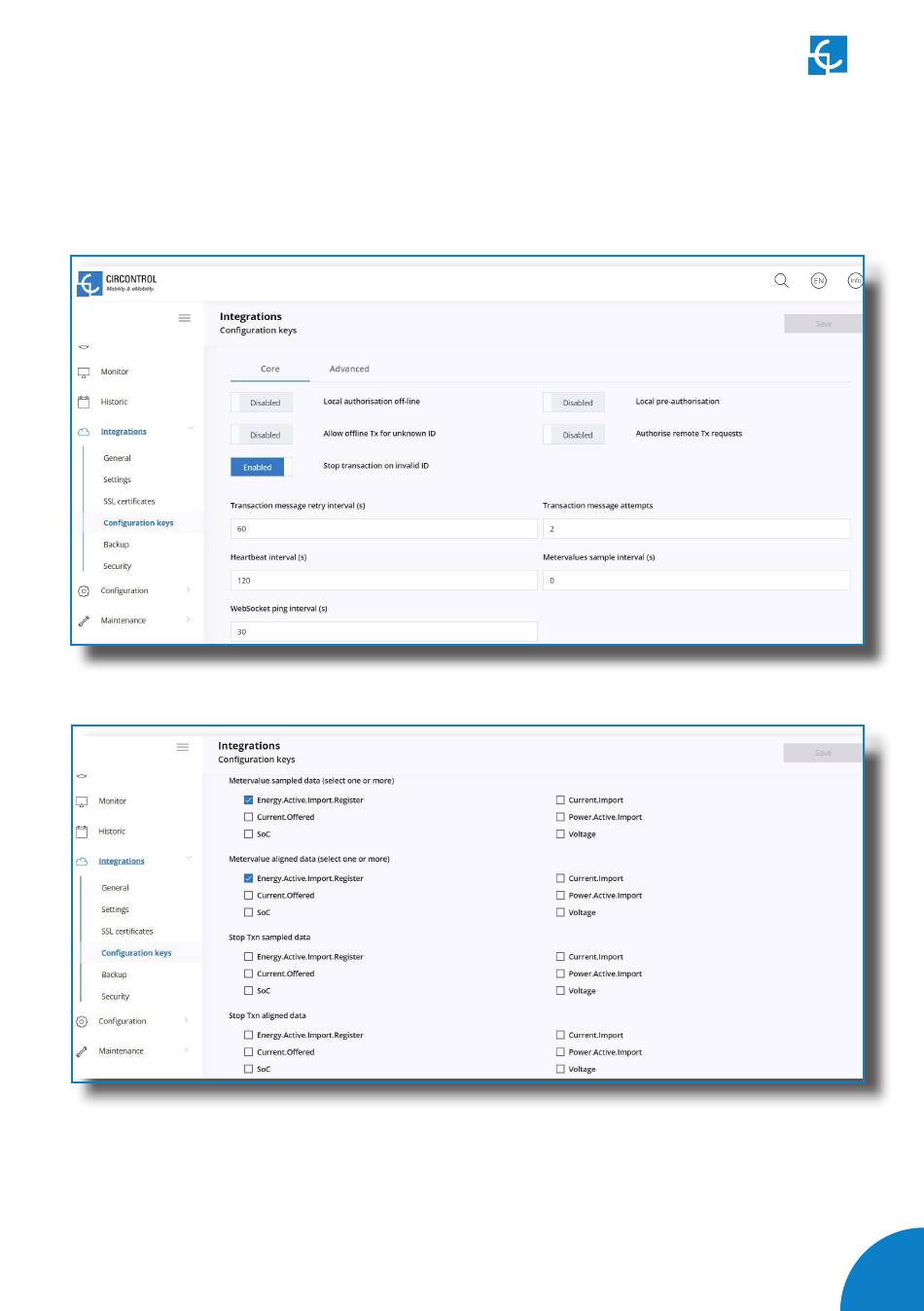Click the small eye icon above Monitor, lower screenshot
The width and height of the screenshot is (924, 1311).
82,776
